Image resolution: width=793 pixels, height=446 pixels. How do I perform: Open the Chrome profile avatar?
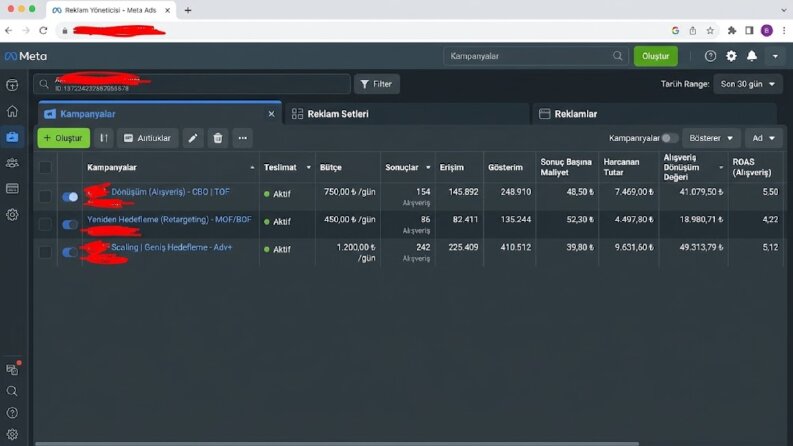767,31
